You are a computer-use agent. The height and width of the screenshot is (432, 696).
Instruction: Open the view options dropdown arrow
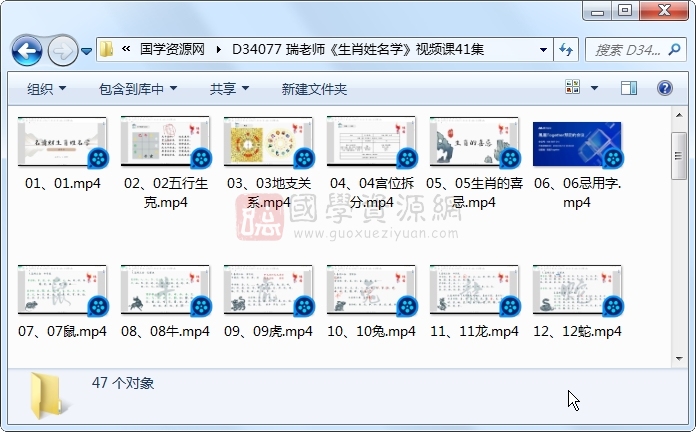pyautogui.click(x=594, y=88)
